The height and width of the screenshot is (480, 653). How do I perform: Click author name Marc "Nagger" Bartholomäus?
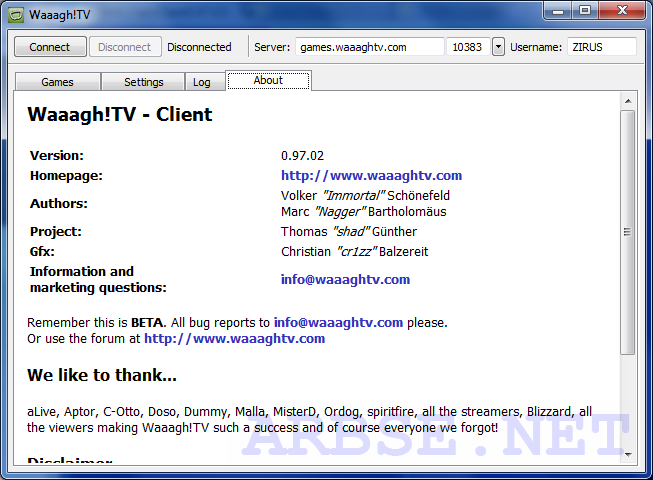click(x=364, y=211)
